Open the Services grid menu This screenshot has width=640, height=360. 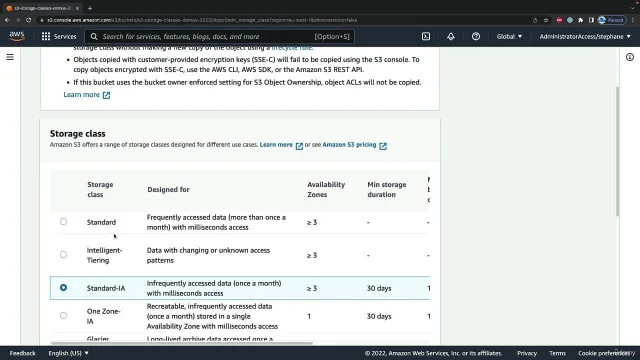[46, 36]
